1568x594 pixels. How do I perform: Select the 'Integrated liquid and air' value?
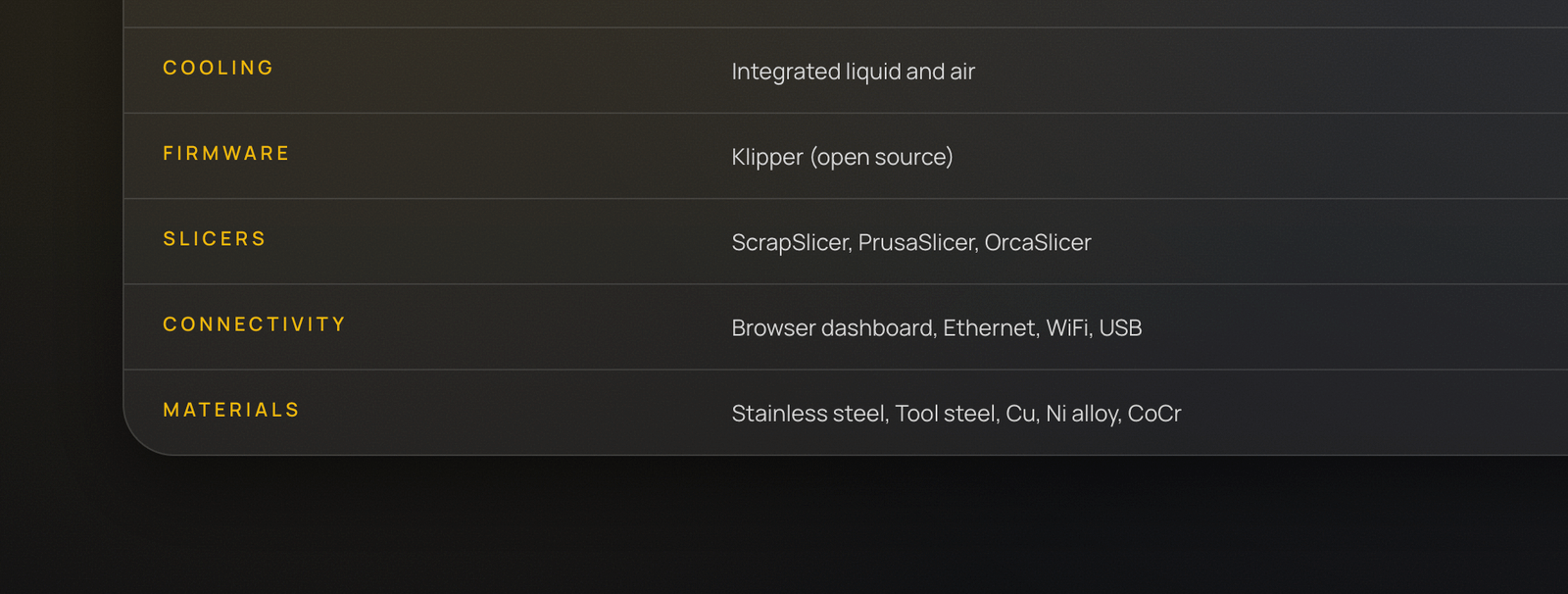click(853, 72)
